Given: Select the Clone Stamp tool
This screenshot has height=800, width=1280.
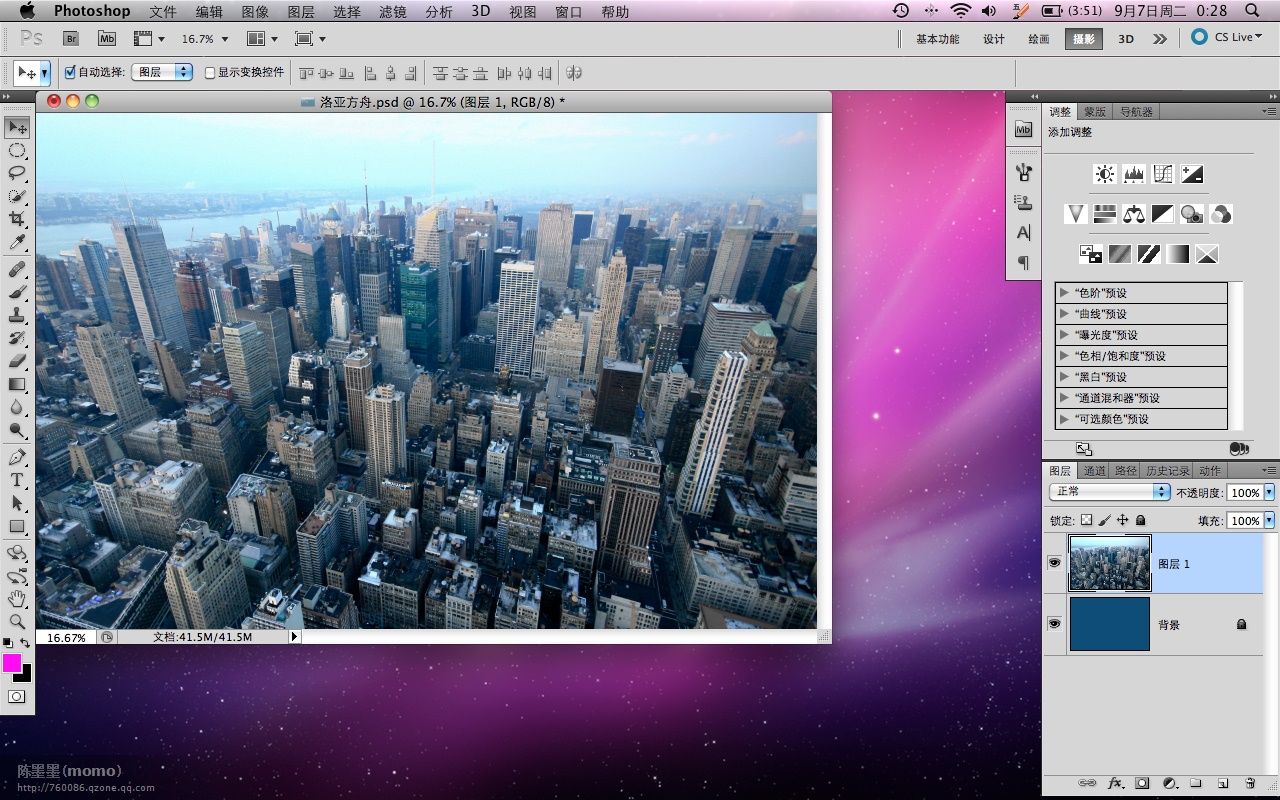Looking at the screenshot, I should click(x=17, y=315).
